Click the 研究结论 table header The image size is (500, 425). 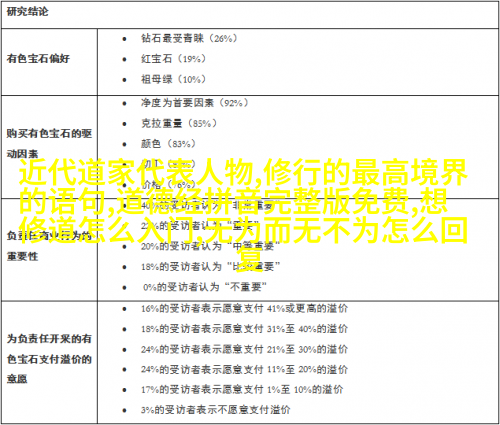pos(28,12)
